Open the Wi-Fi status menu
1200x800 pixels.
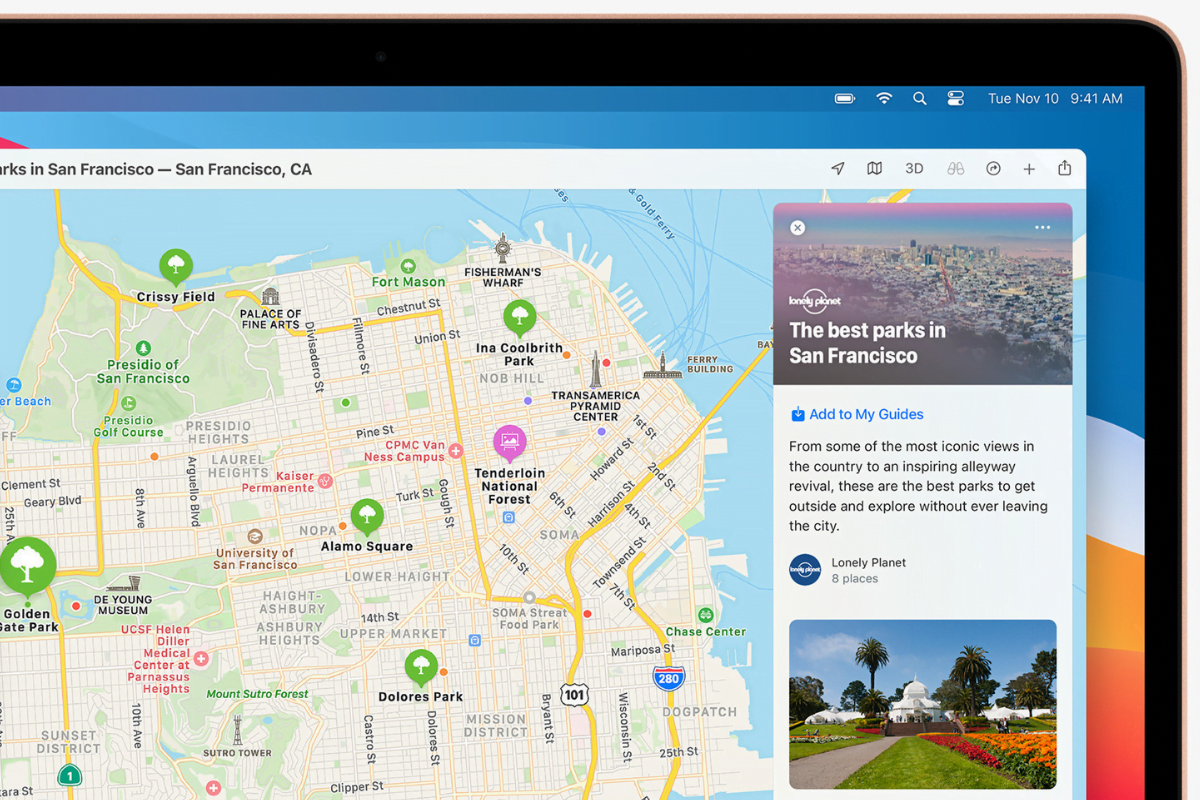point(884,98)
